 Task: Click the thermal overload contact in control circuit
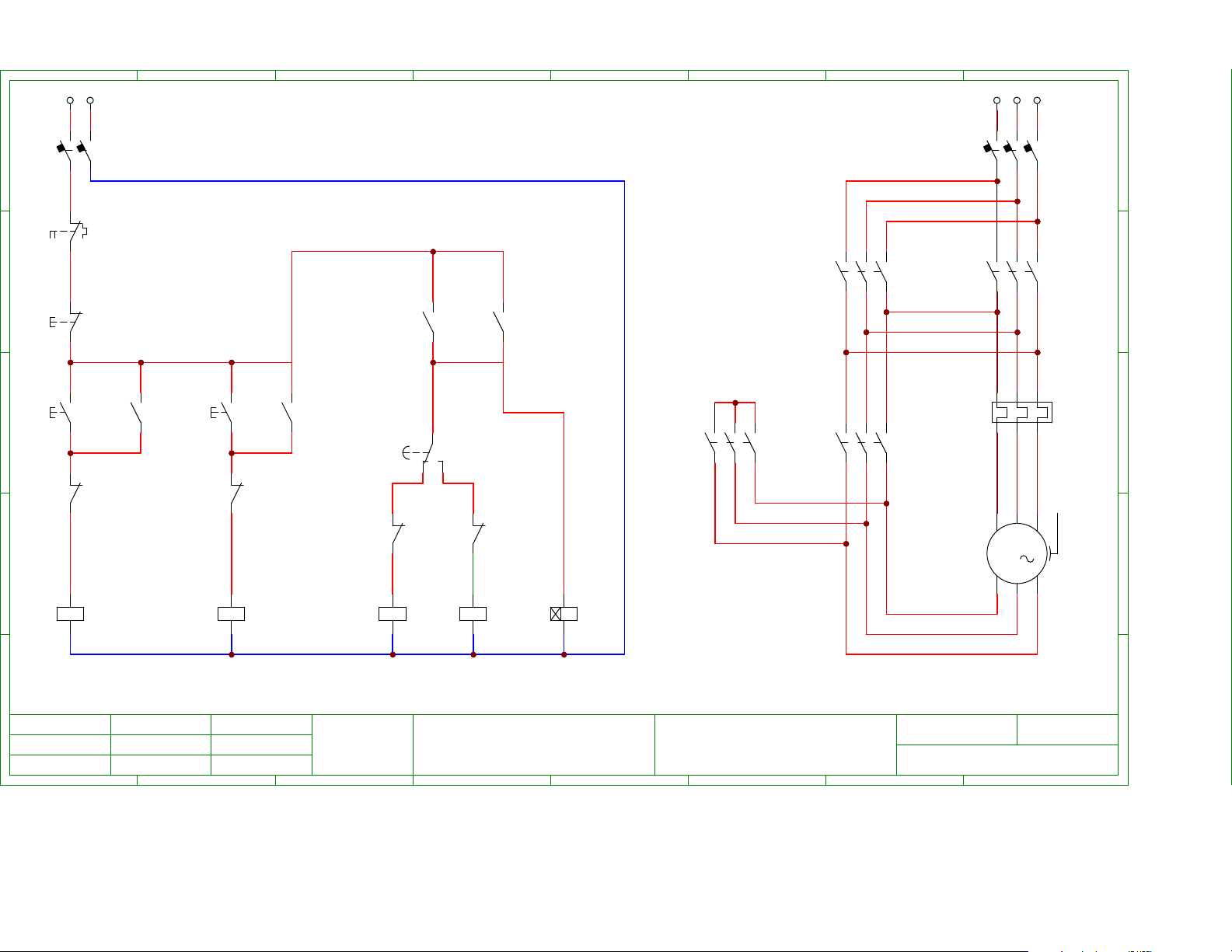coord(71,232)
